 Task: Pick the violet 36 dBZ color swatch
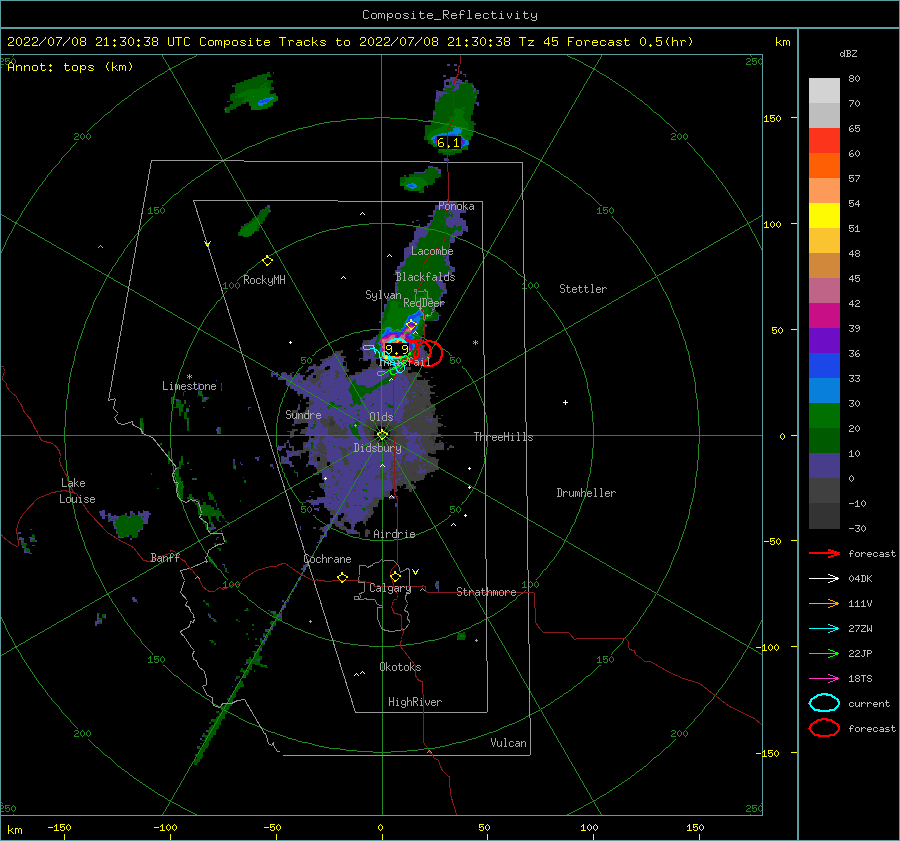(x=824, y=340)
